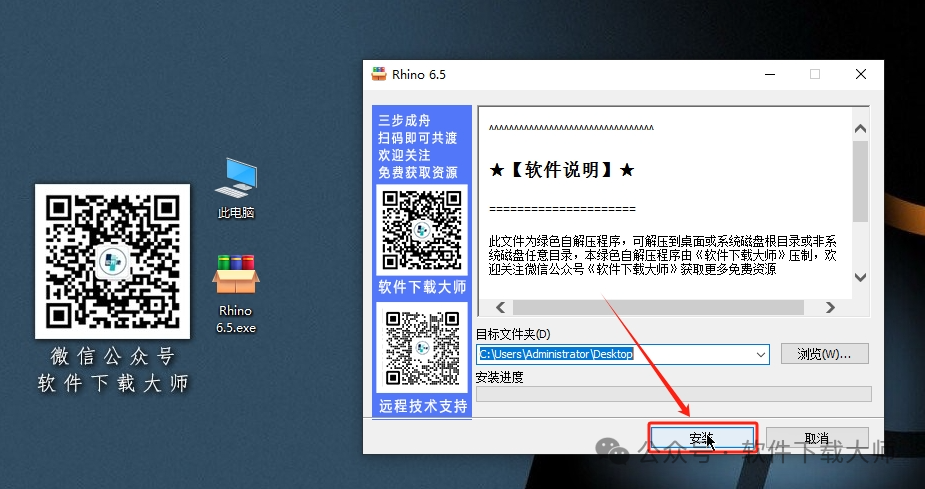
Task: Click the 浏览(W)... button
Action: click(x=824, y=354)
